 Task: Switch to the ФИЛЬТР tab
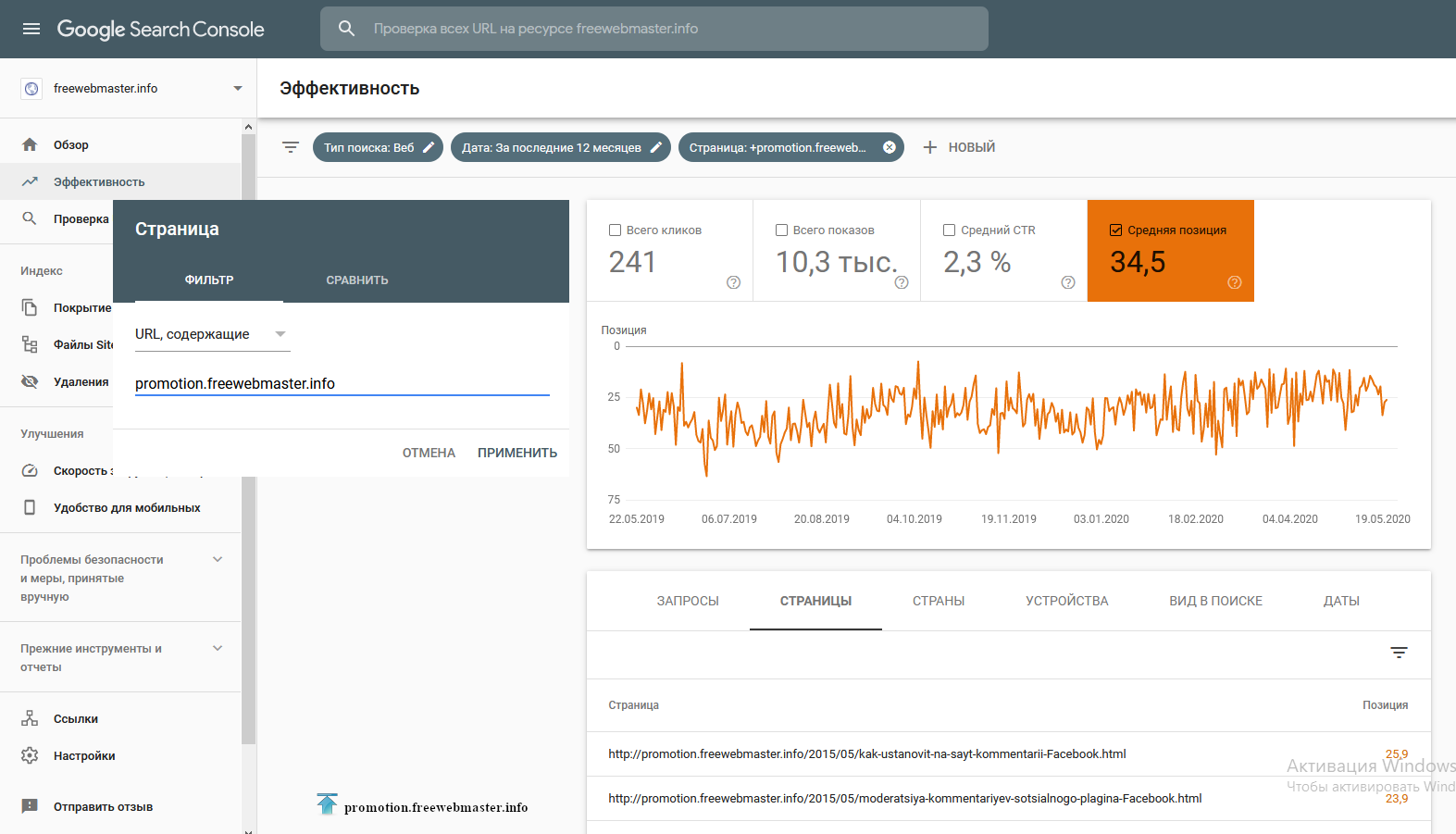tap(209, 280)
